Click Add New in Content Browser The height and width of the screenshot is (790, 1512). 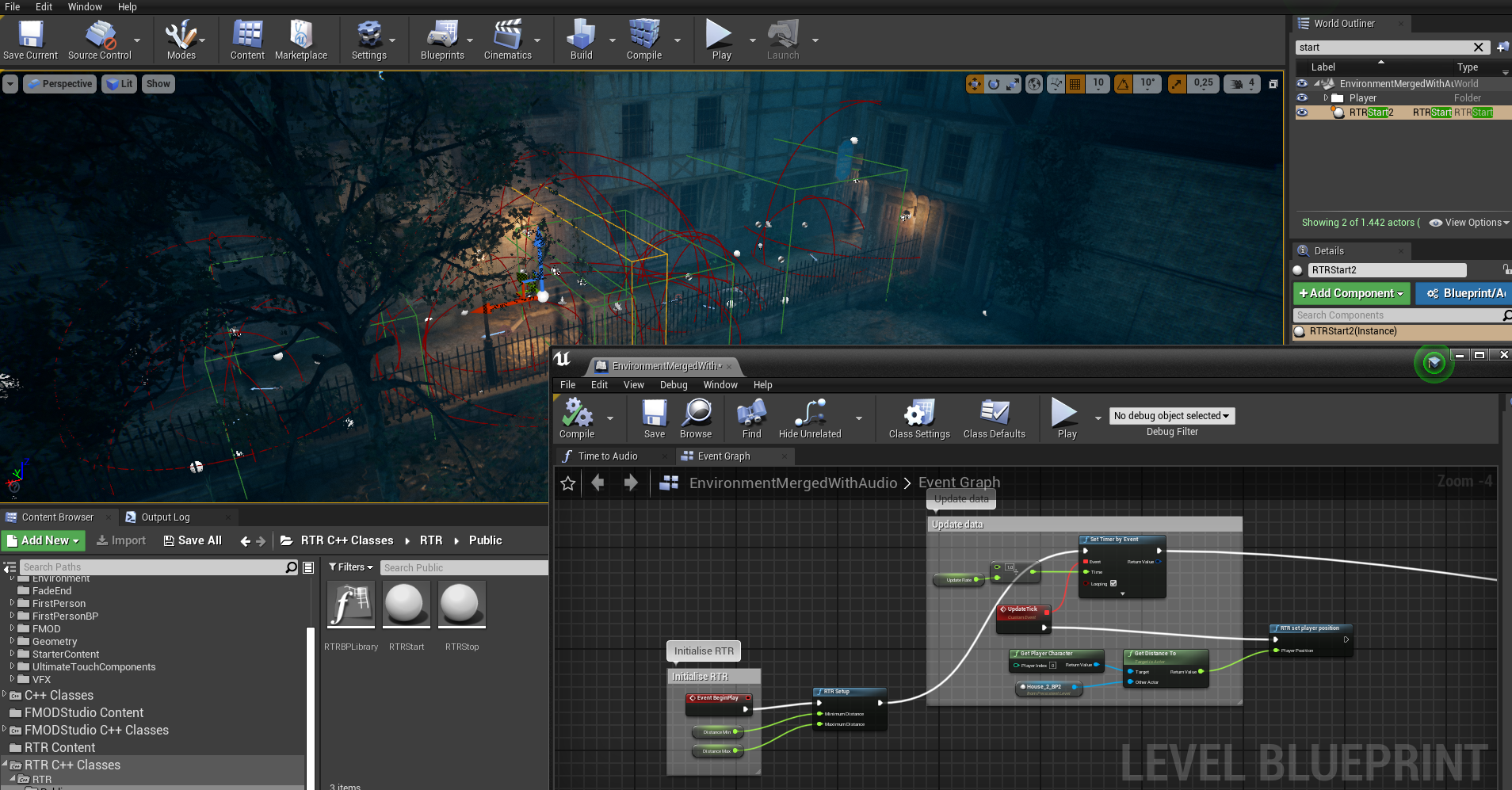pos(43,540)
